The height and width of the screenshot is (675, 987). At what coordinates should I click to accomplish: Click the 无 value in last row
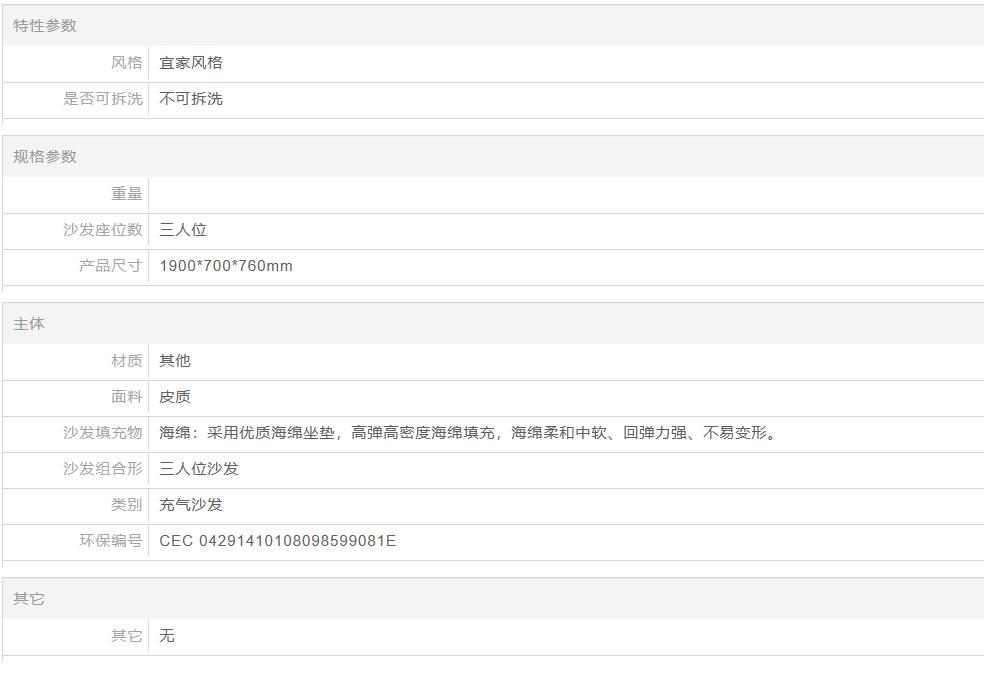point(167,636)
